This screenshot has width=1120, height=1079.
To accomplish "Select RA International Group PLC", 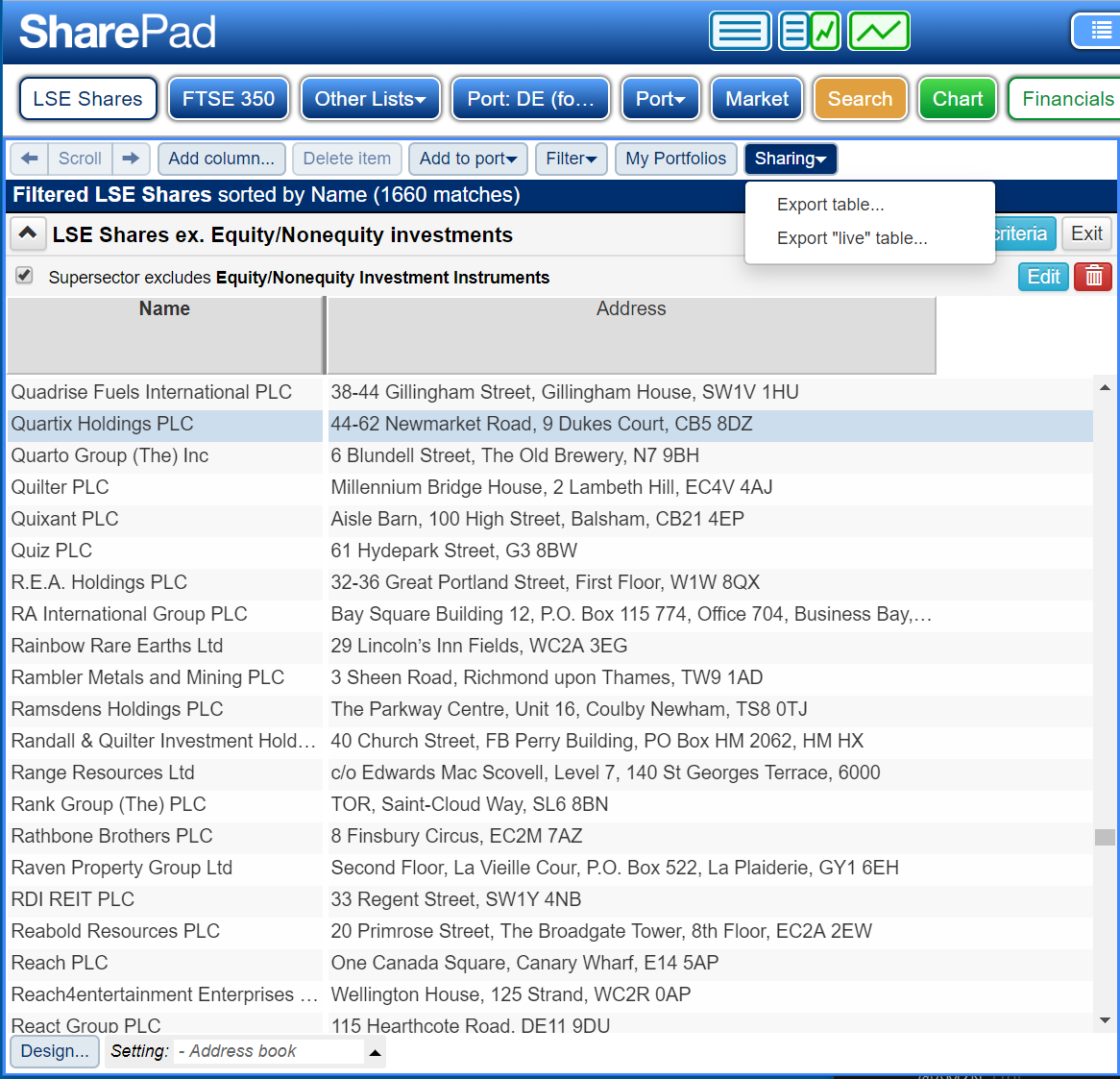I will 550,614.
